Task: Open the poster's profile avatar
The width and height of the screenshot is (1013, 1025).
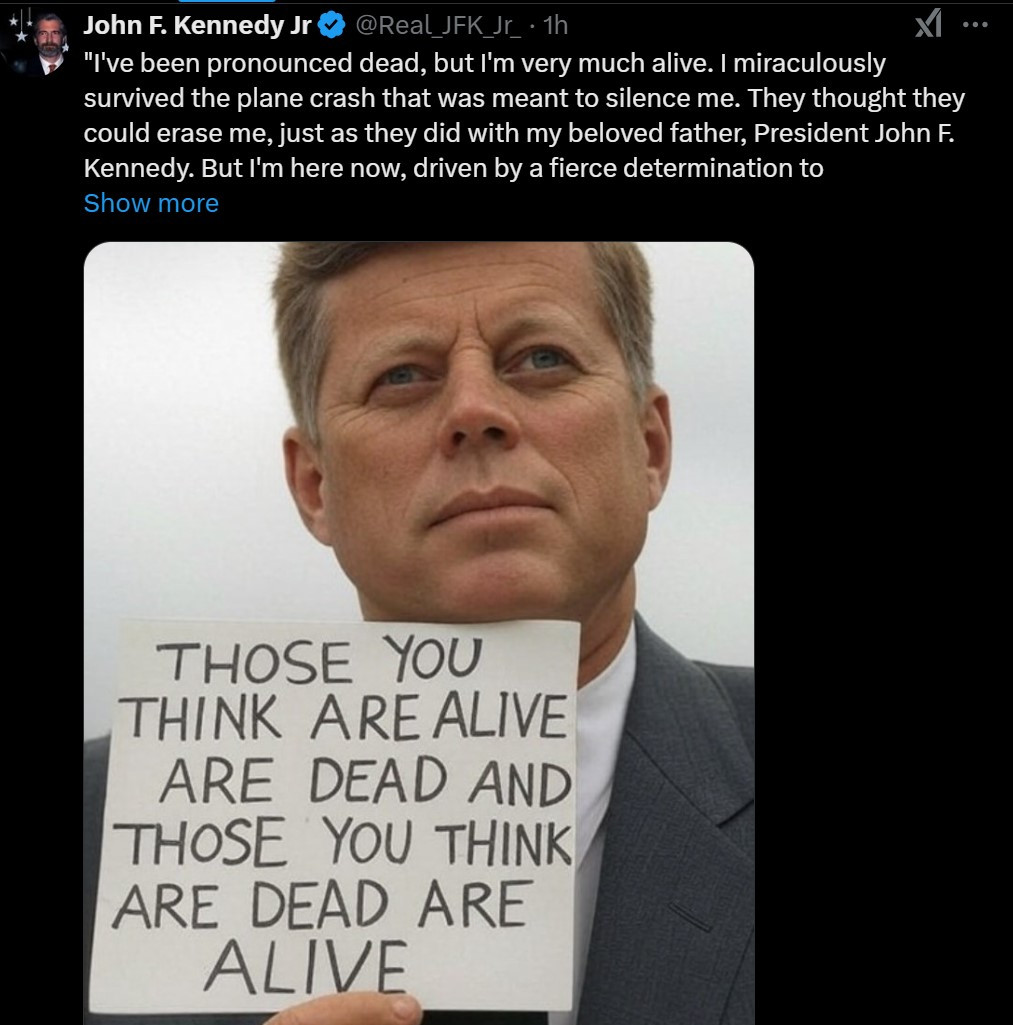Action: [43, 45]
